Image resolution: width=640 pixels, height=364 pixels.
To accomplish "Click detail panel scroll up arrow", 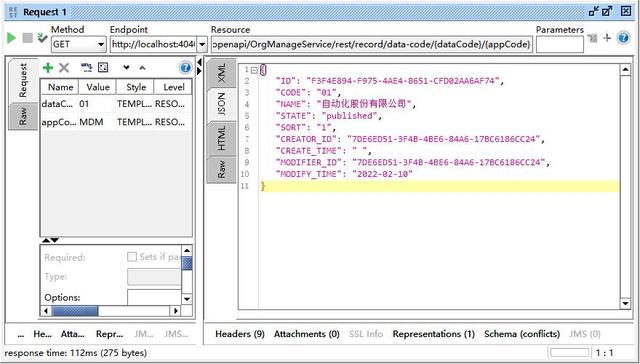I will click(x=187, y=251).
